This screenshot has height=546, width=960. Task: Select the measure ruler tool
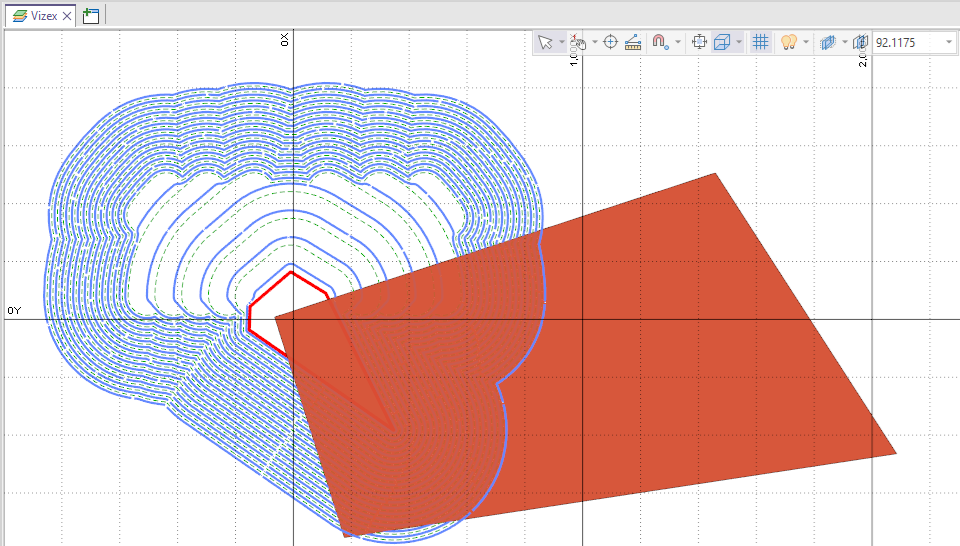pyautogui.click(x=633, y=42)
